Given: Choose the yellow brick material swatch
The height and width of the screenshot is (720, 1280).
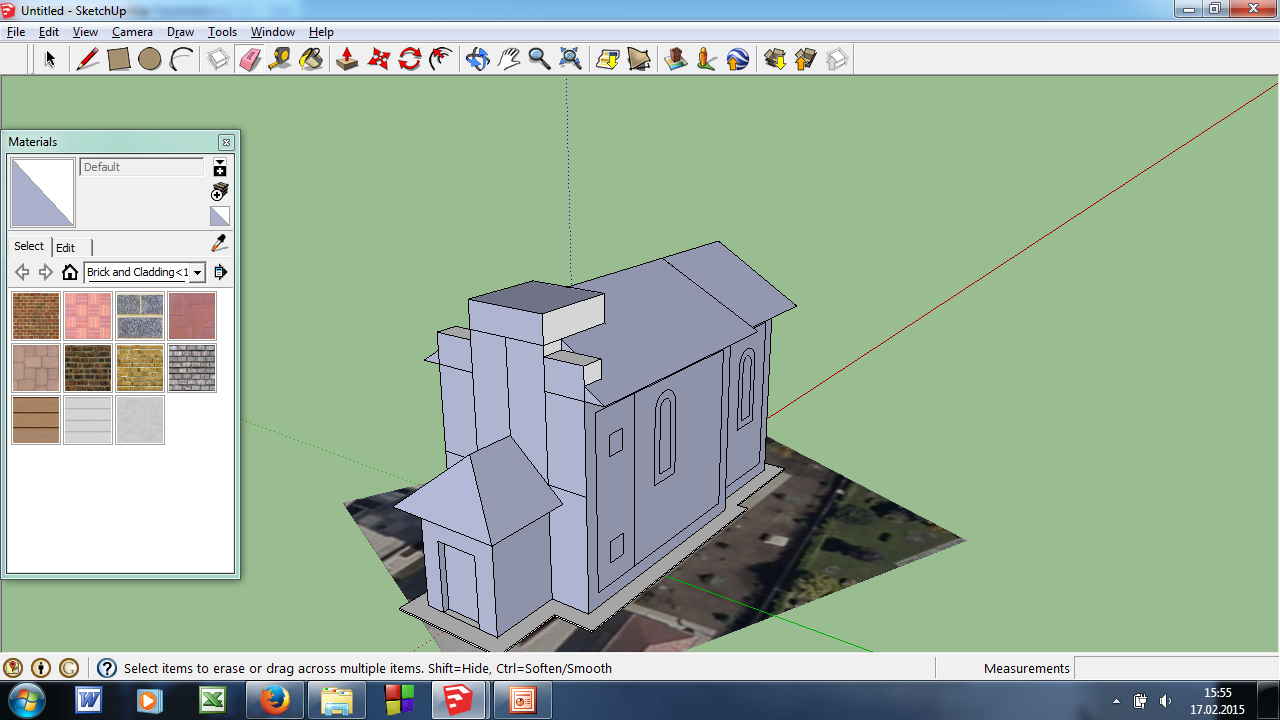Looking at the screenshot, I should tap(140, 368).
